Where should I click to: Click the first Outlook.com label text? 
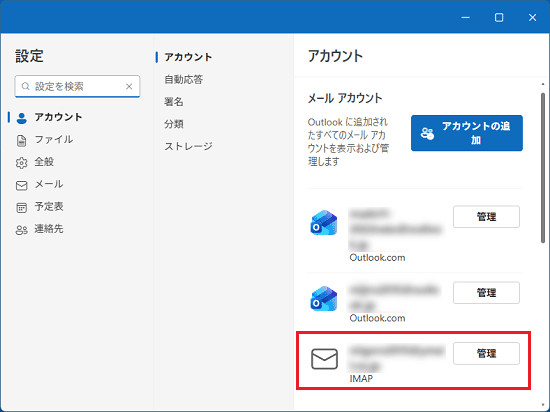[x=377, y=258]
